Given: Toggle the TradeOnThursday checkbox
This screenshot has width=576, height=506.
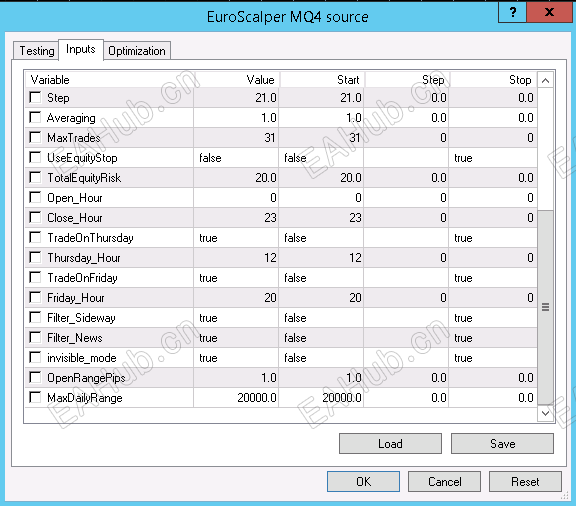Looking at the screenshot, I should click(x=35, y=238).
